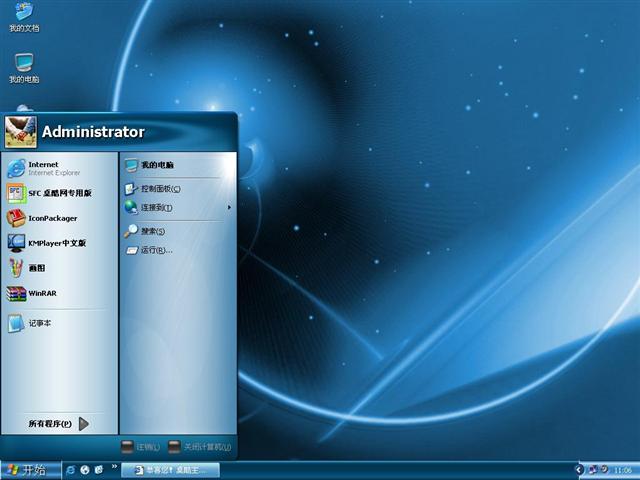Launch SFC 桌酷网专用版 program
Screen dimensions: 640x480
pyautogui.click(x=58, y=193)
